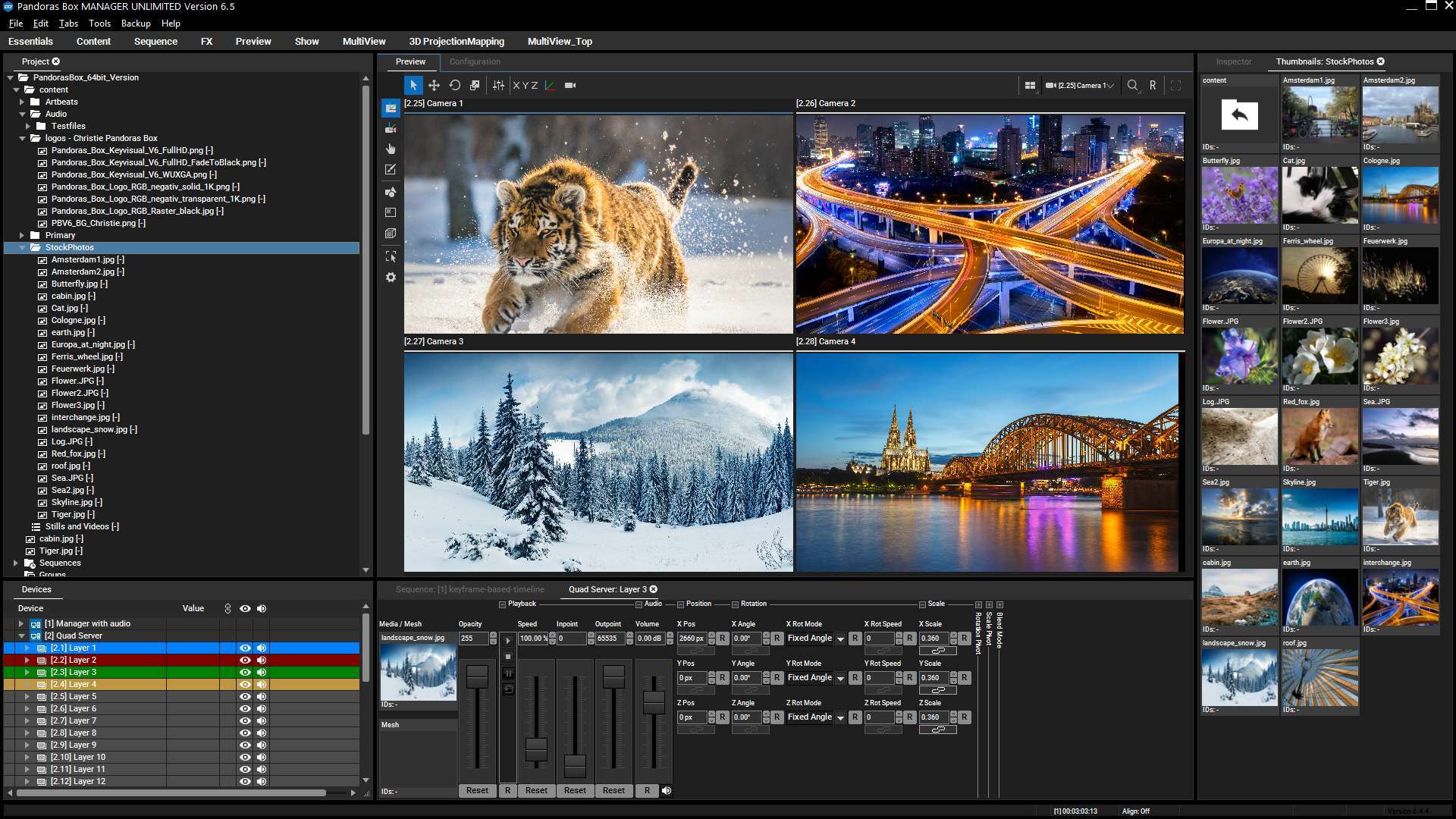Toggle the speaker icon next to the Reset buttons
The image size is (1456, 819).
coord(667,791)
